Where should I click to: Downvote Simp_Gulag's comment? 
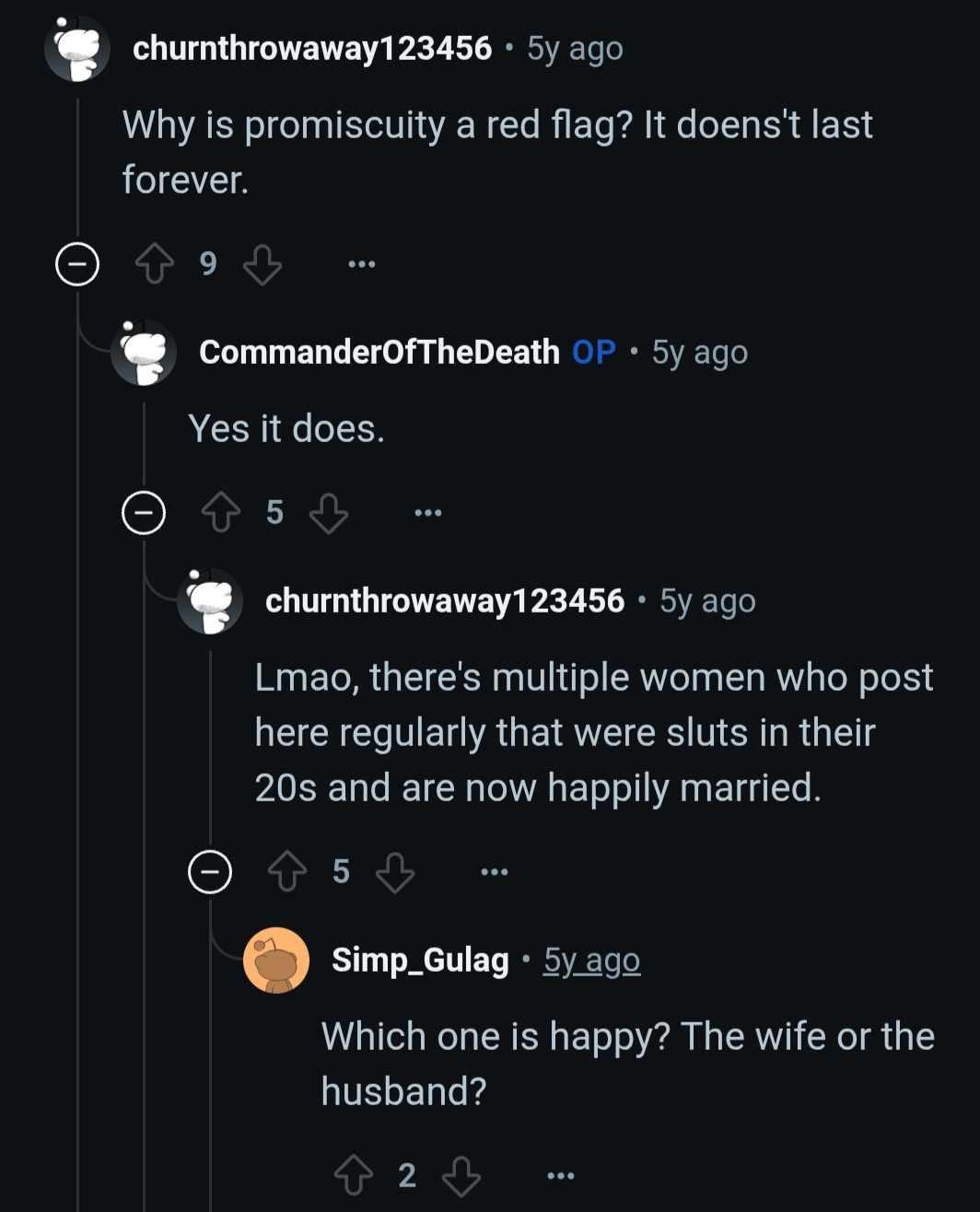(x=461, y=1176)
